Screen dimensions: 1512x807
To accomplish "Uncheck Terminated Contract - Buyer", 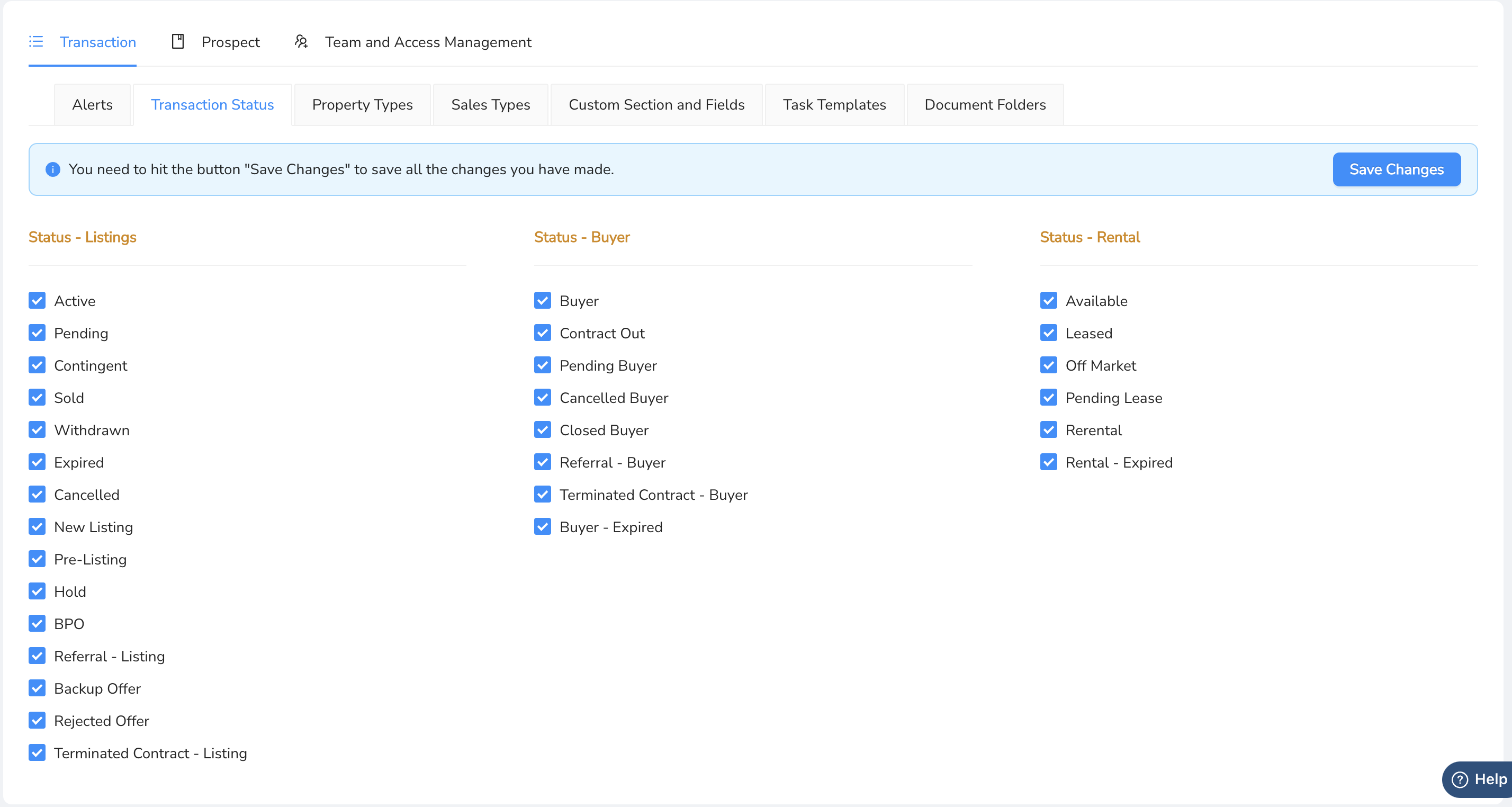I will point(542,494).
